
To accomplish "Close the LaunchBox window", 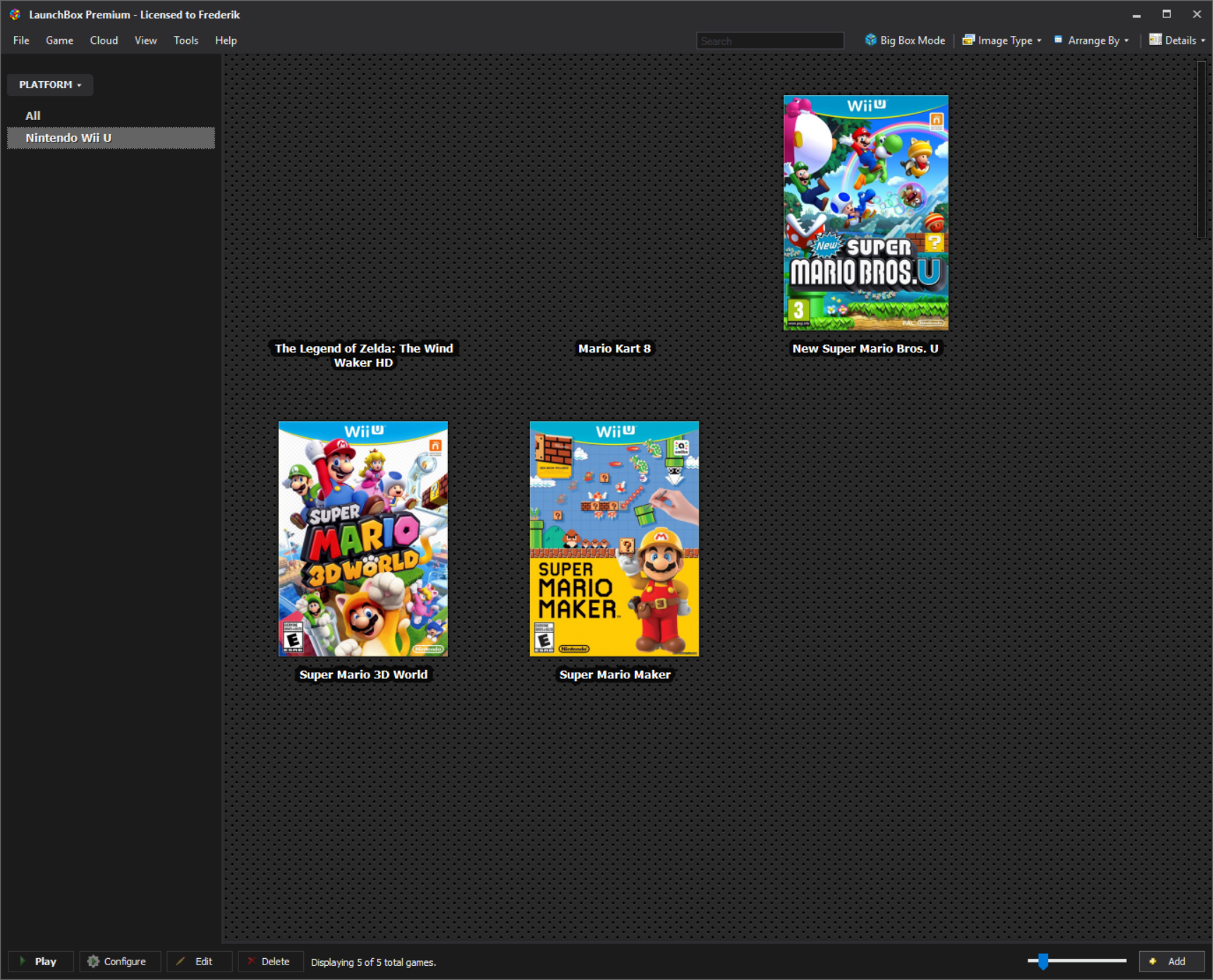I will click(x=1197, y=15).
